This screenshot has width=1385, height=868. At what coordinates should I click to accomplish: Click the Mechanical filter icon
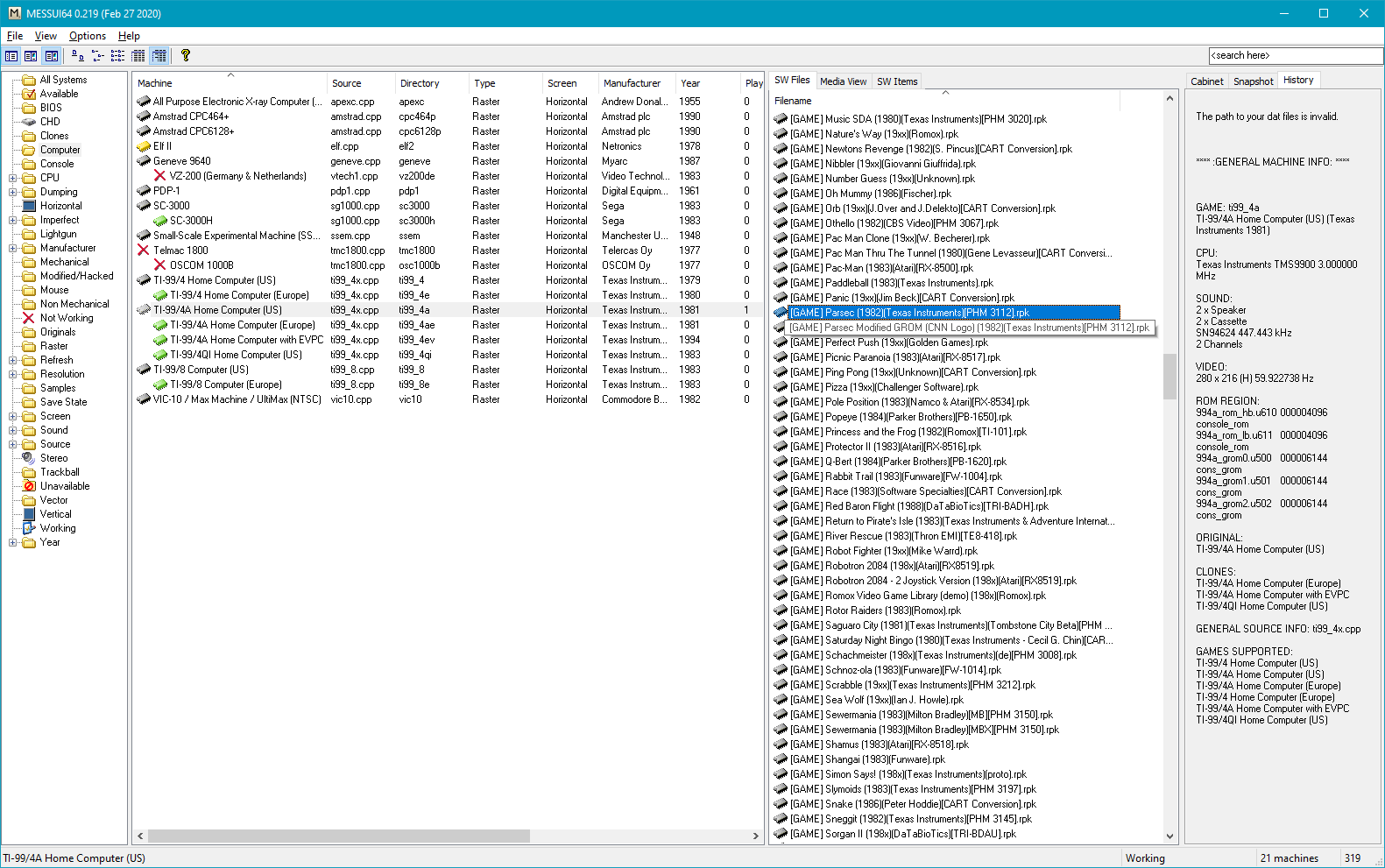click(29, 262)
